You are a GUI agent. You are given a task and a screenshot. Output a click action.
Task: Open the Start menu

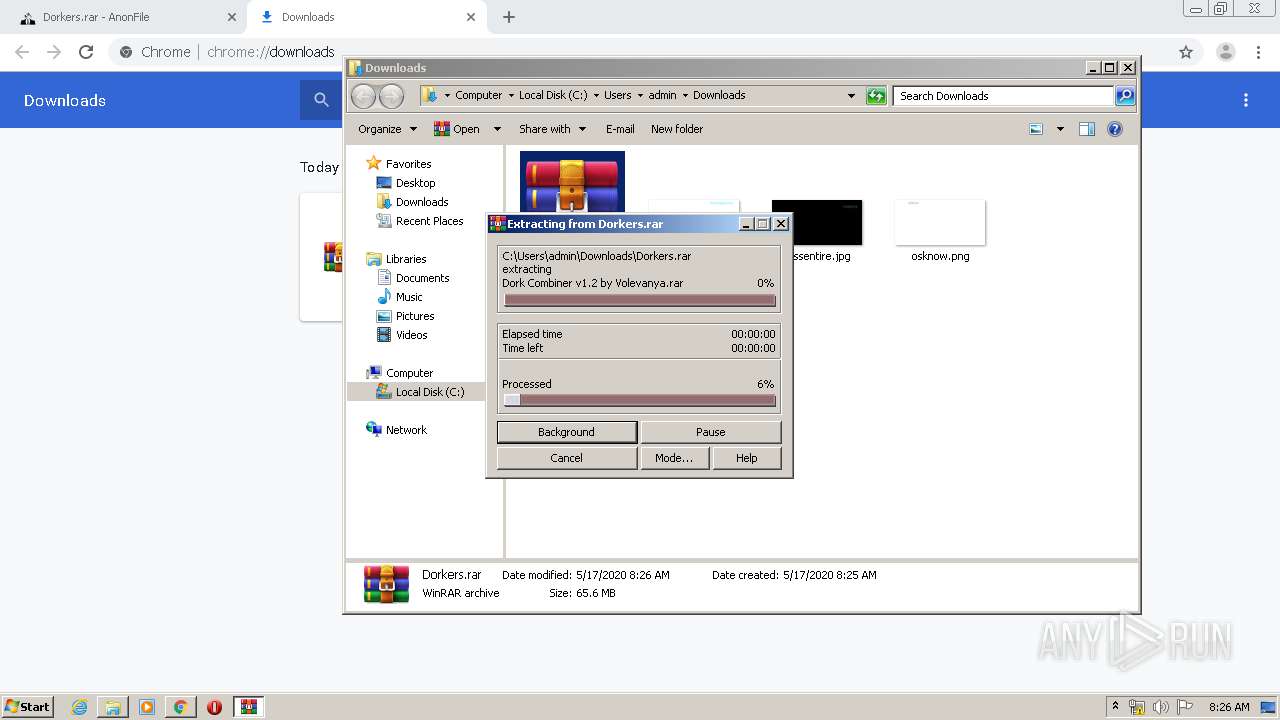(x=28, y=707)
